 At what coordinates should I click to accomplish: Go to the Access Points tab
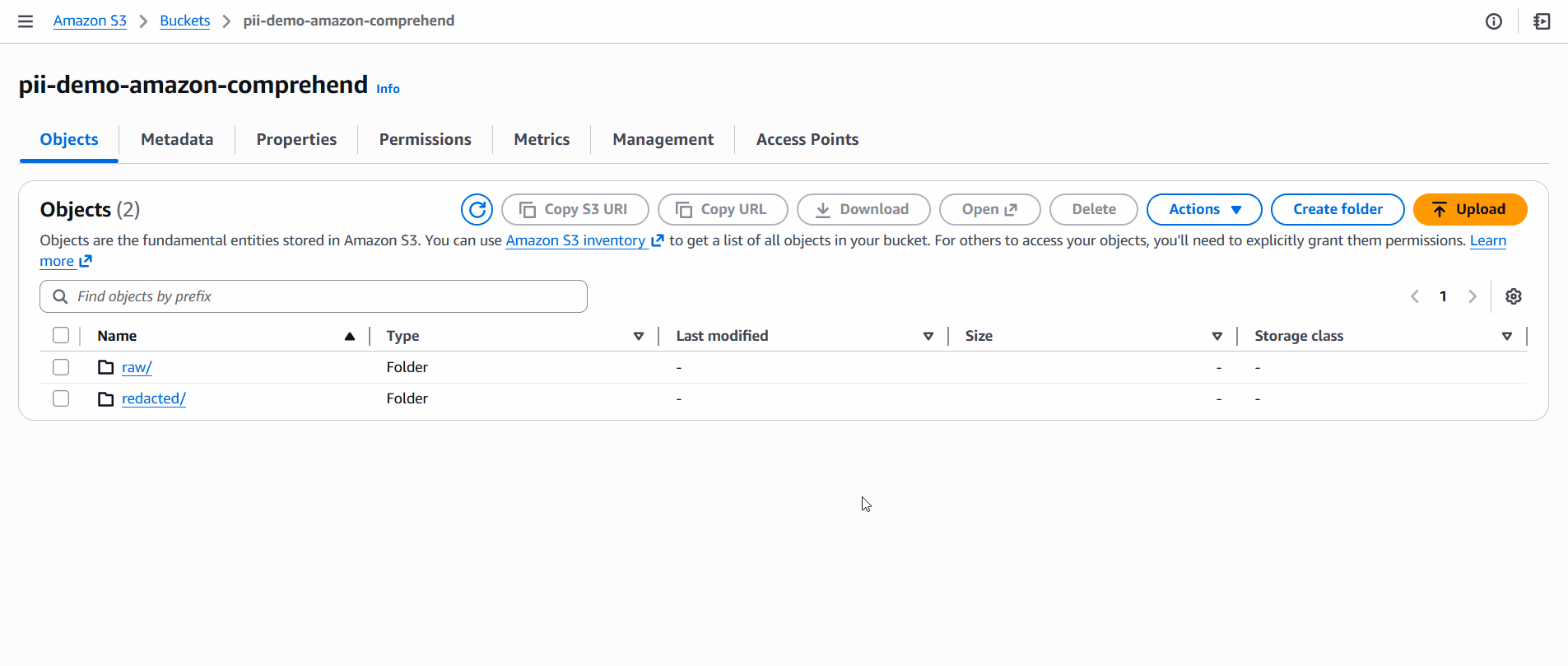click(x=807, y=139)
